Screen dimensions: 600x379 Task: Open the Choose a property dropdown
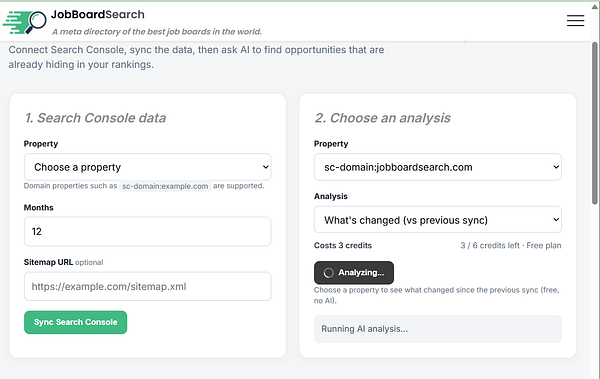coord(147,167)
